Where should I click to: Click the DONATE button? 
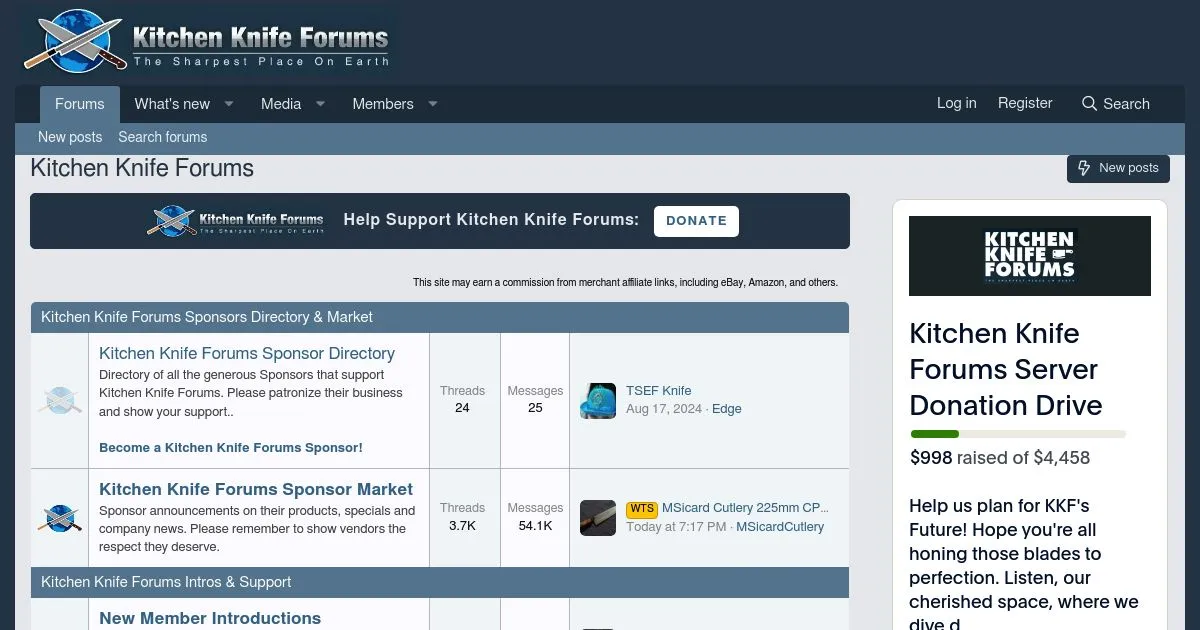pyautogui.click(x=696, y=221)
